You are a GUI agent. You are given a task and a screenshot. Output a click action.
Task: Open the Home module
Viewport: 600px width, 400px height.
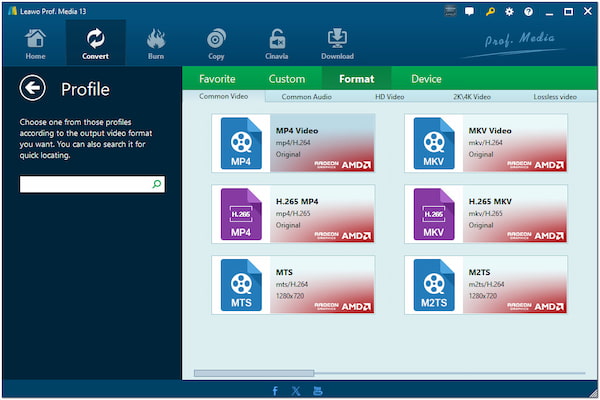(x=35, y=44)
